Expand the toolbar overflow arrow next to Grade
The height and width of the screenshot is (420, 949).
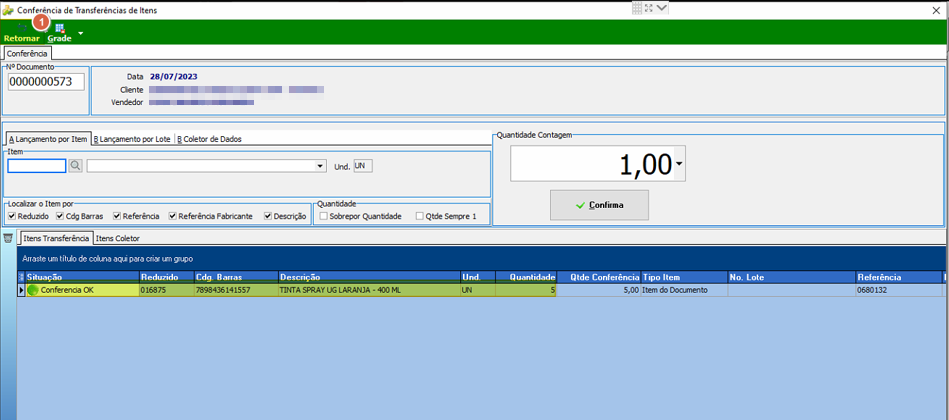point(80,33)
